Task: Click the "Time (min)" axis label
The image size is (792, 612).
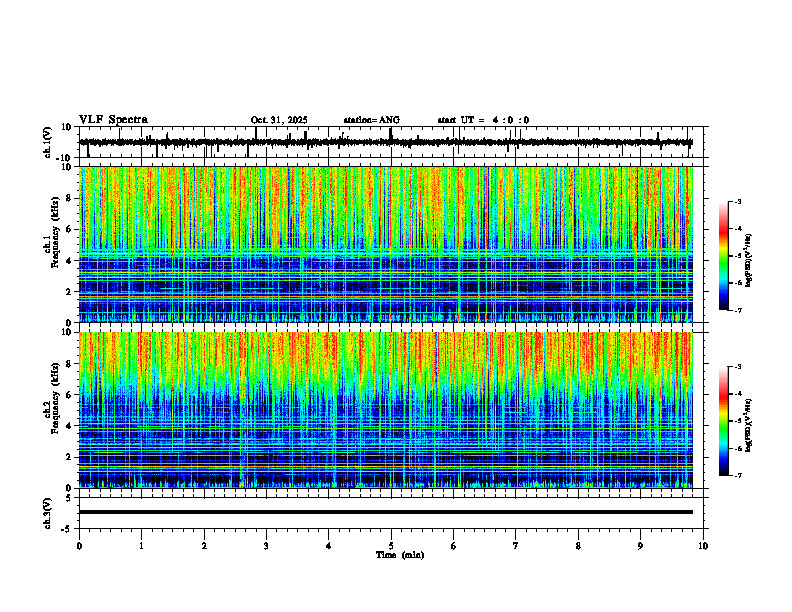Action: coord(400,555)
